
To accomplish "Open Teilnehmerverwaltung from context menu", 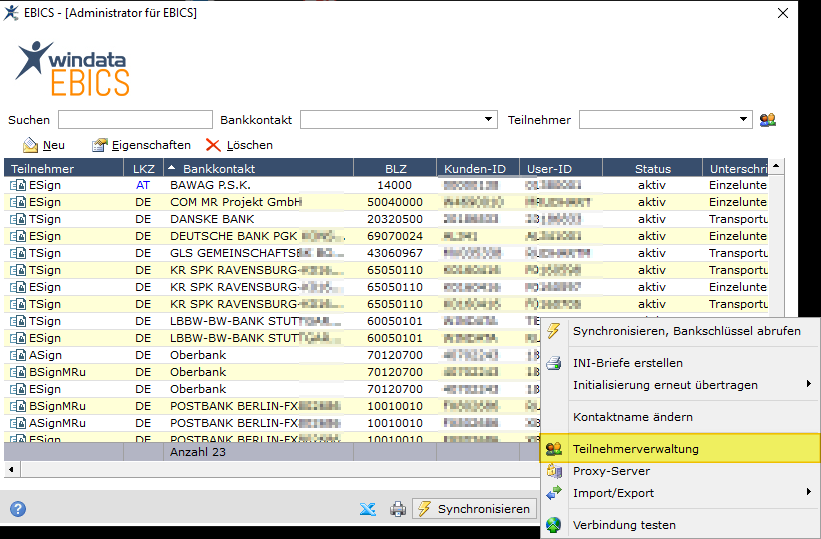I will [681, 449].
